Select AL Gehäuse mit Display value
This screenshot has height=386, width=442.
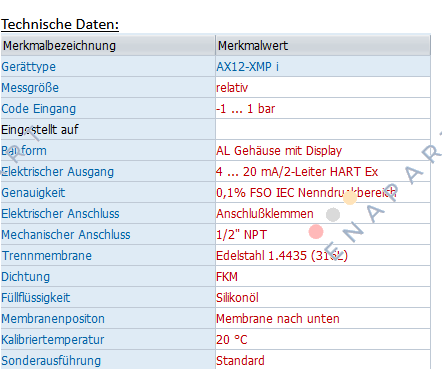pos(279,151)
